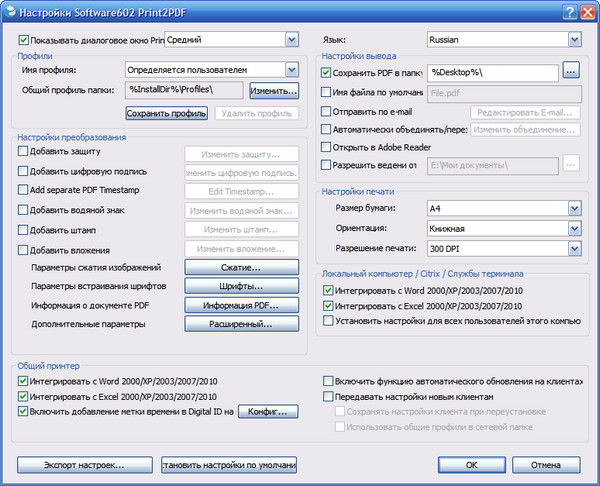Enable the Добавить защиту checkbox

point(23,153)
